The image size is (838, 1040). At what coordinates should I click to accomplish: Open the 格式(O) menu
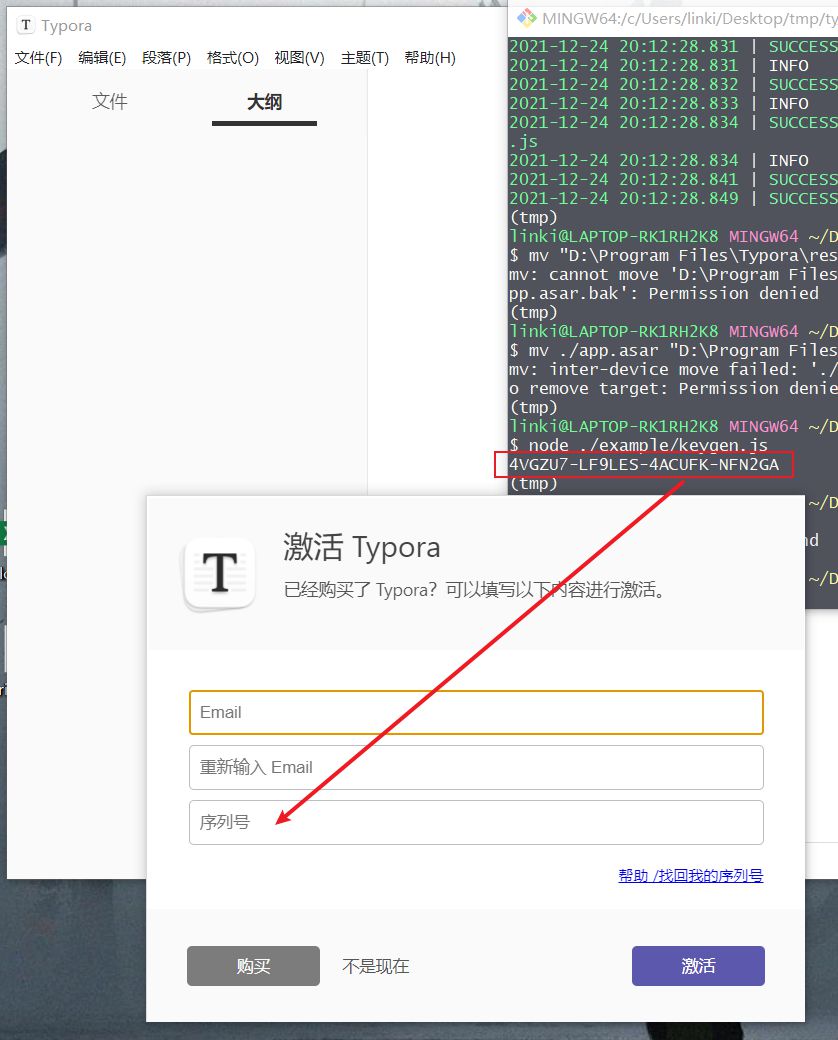click(x=232, y=58)
